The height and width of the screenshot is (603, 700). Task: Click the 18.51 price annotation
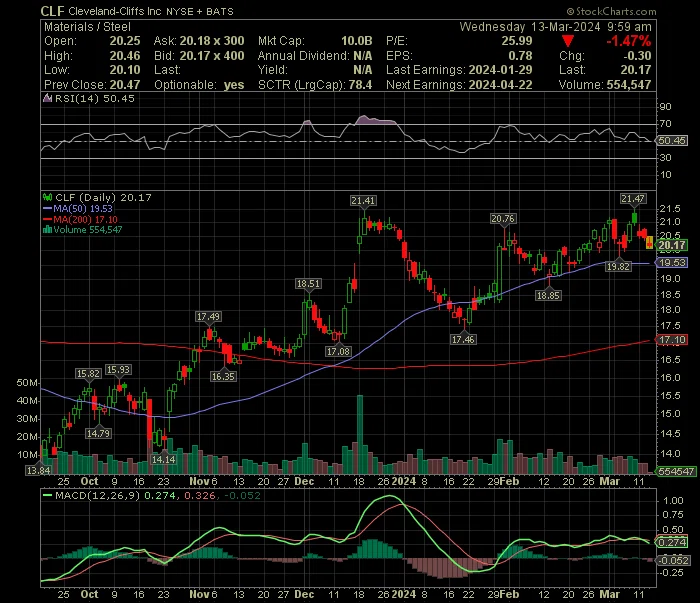point(308,284)
